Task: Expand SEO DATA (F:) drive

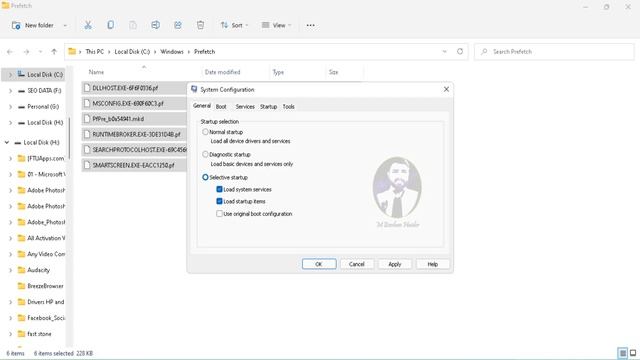Action: tap(11, 91)
